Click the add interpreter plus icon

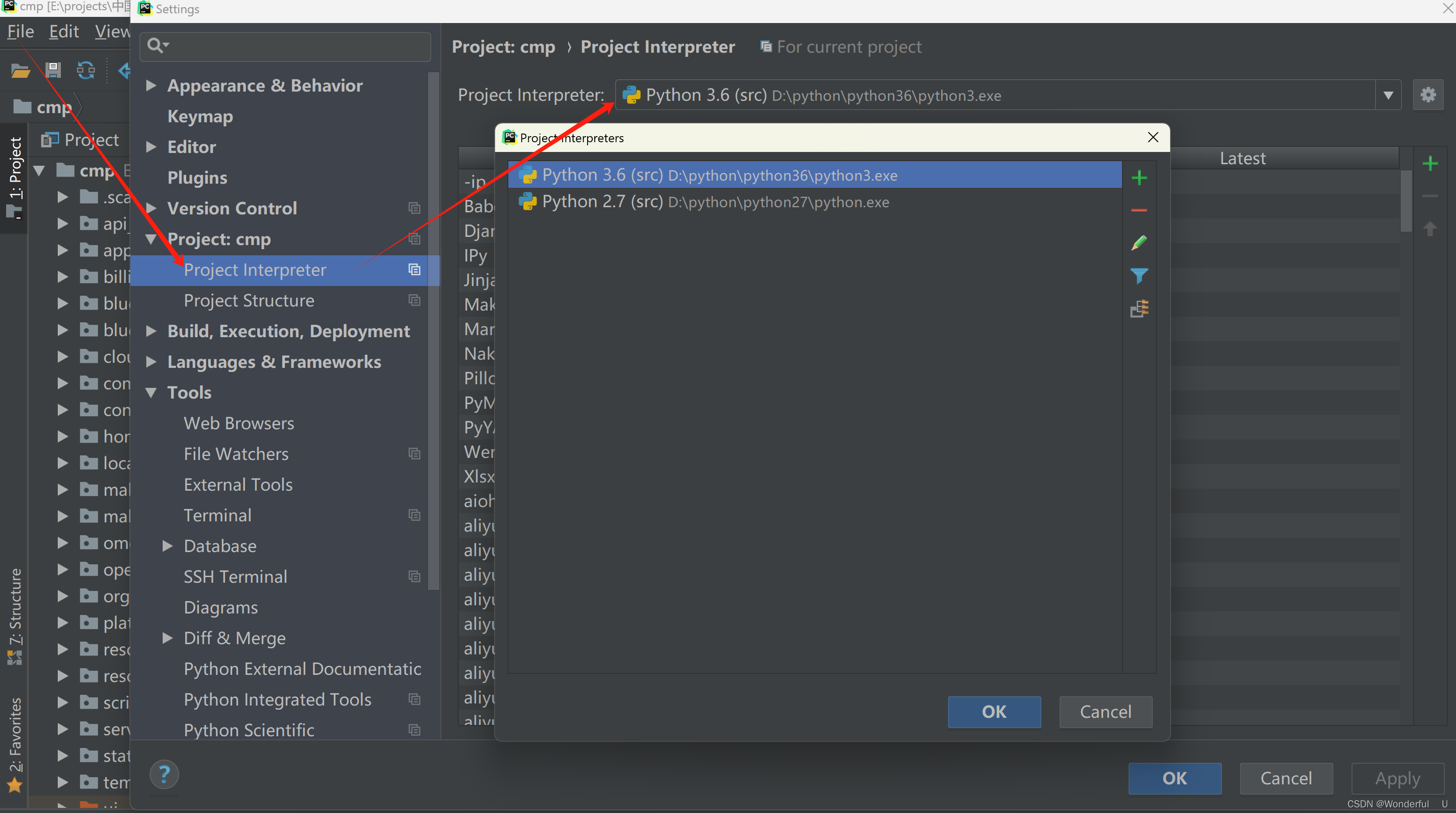pyautogui.click(x=1138, y=177)
